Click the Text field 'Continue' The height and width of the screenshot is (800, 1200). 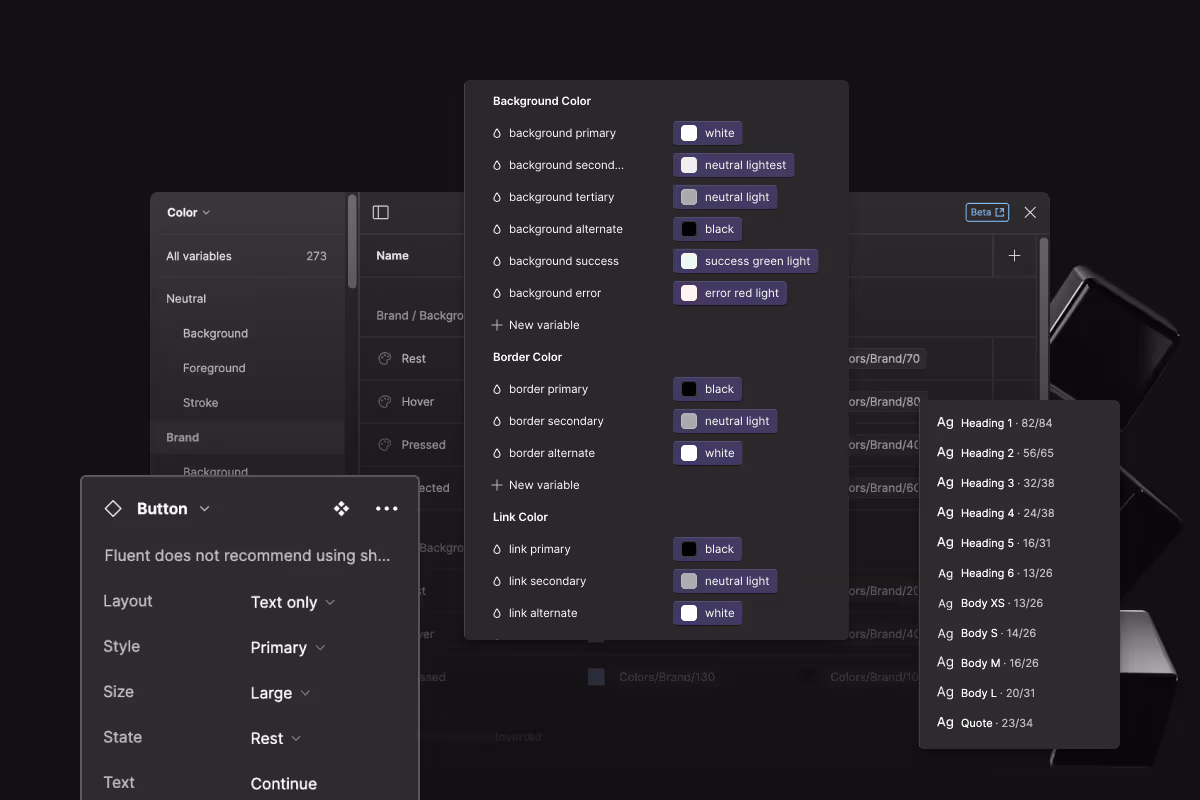(284, 784)
